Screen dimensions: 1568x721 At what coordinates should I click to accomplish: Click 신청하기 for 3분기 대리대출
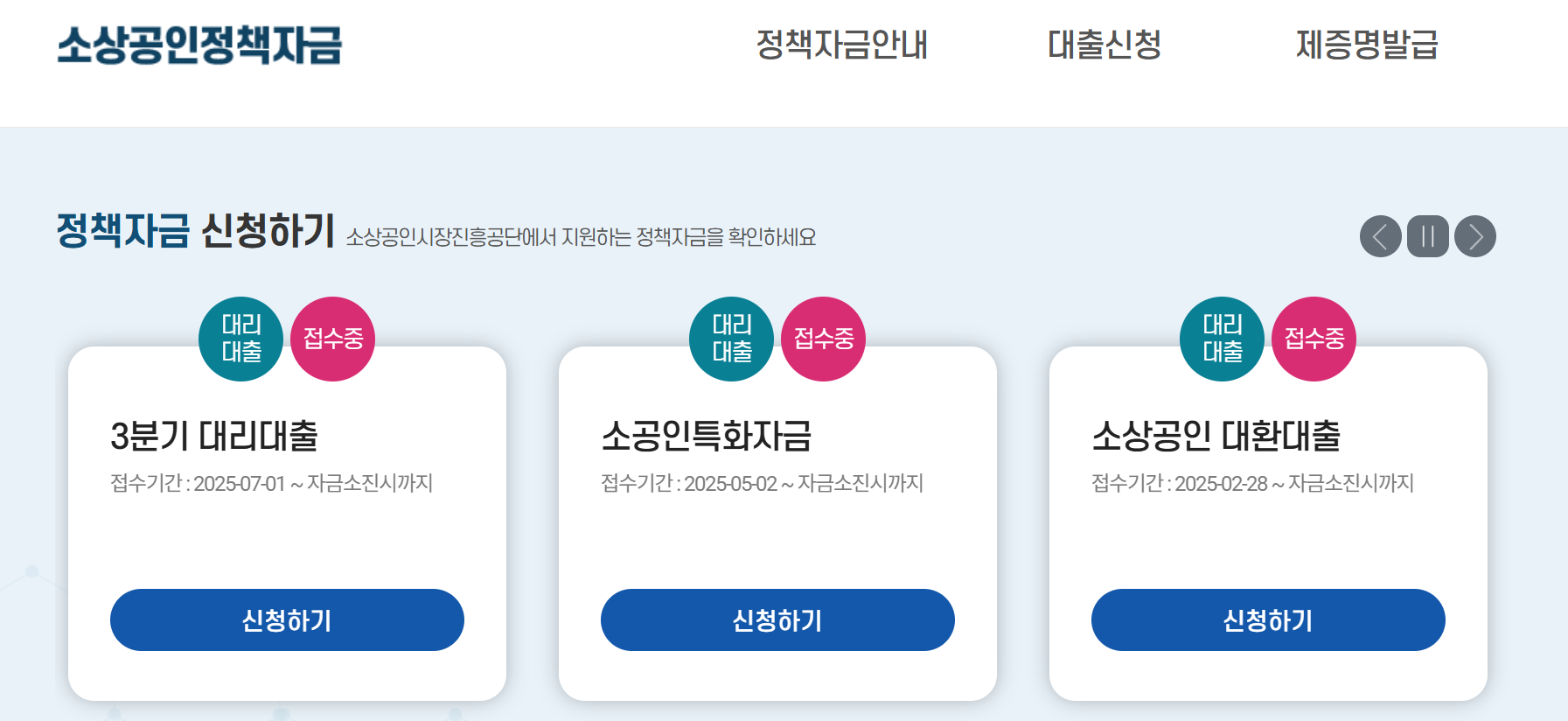click(x=287, y=619)
